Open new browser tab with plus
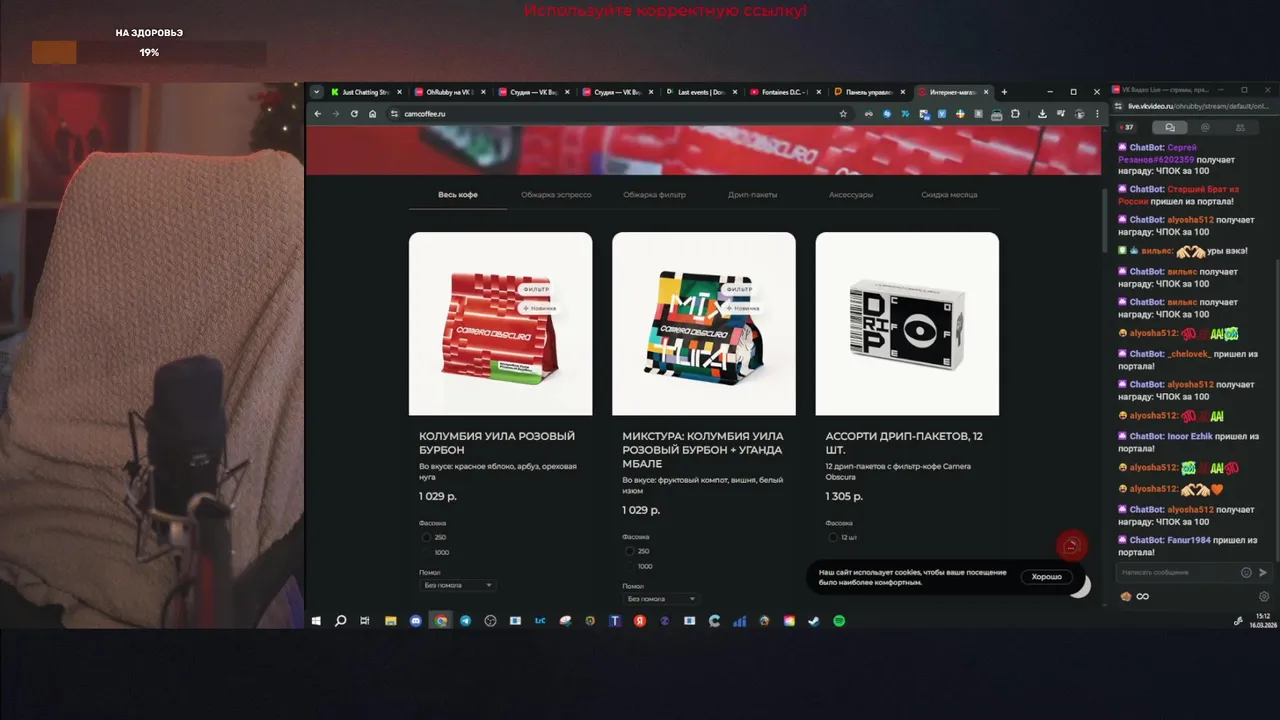 [1004, 92]
